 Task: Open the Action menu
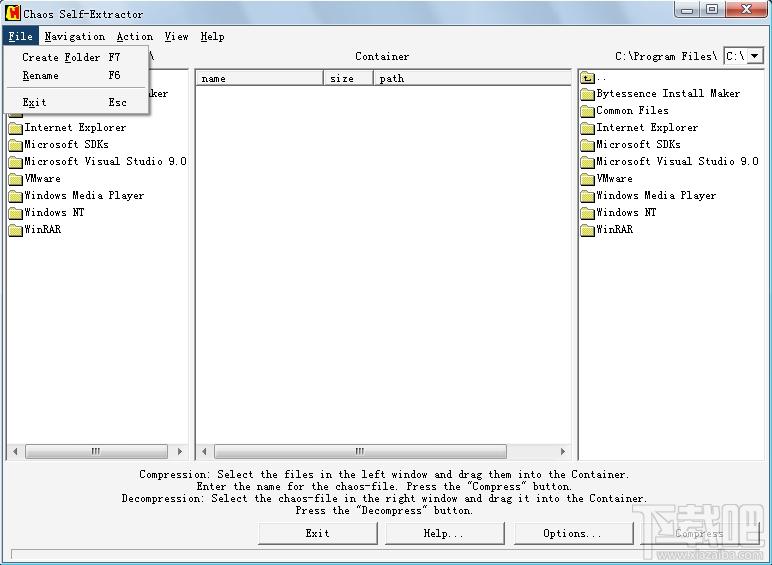[x=134, y=36]
